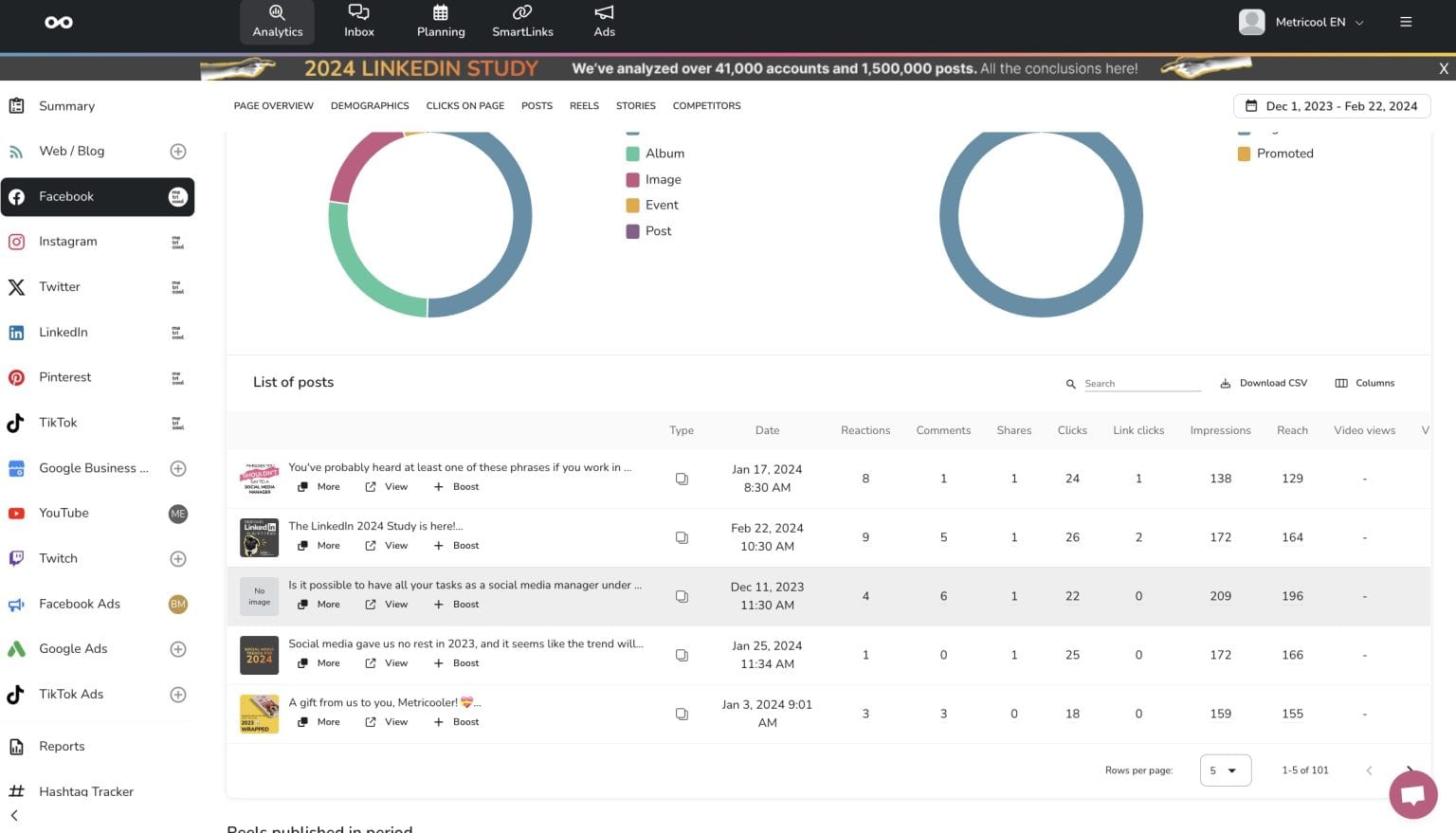Switch to the DEMOGRAPHICS tab
The width and height of the screenshot is (1456, 833).
pyautogui.click(x=370, y=105)
